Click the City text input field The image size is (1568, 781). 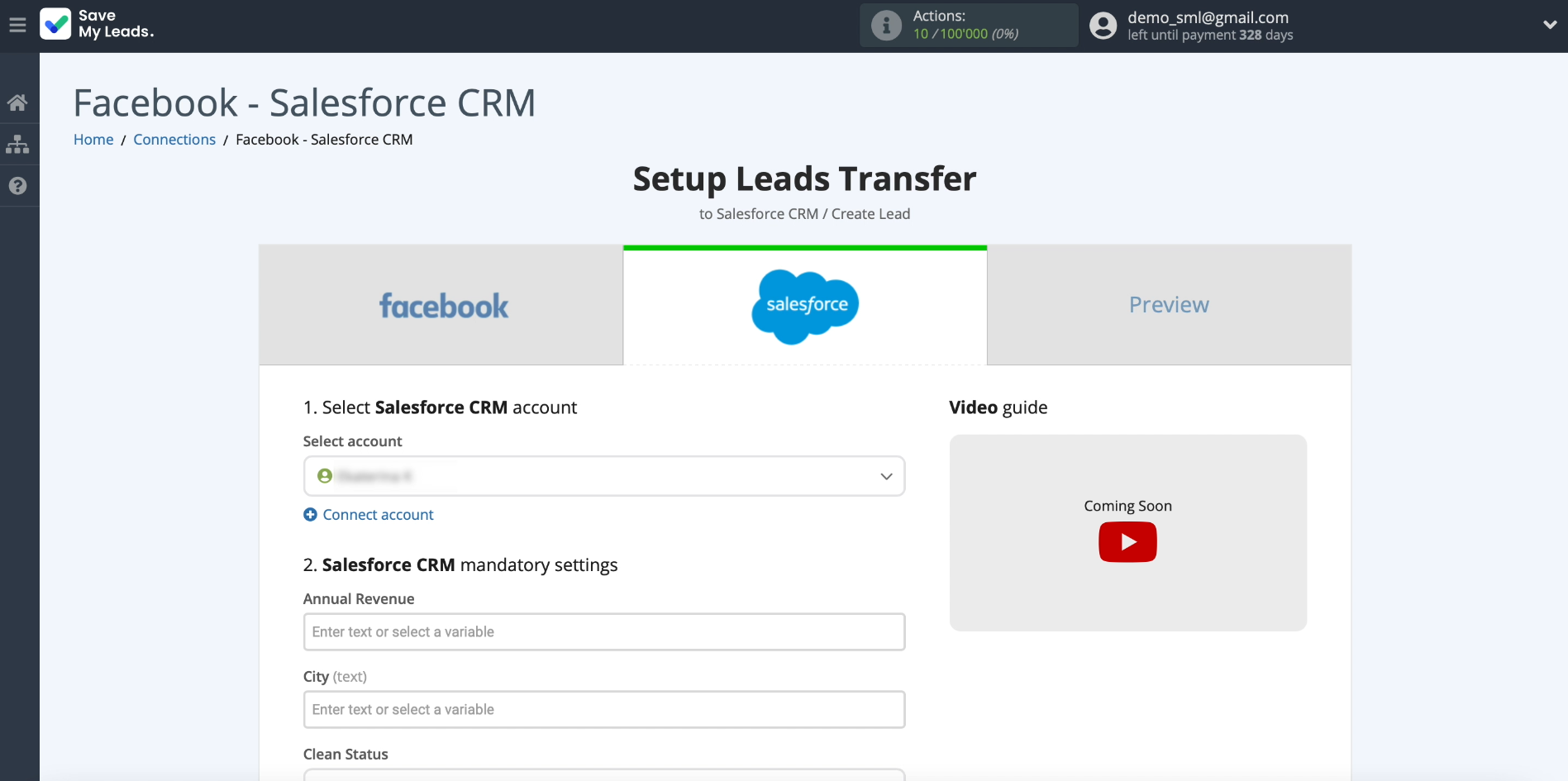click(604, 709)
